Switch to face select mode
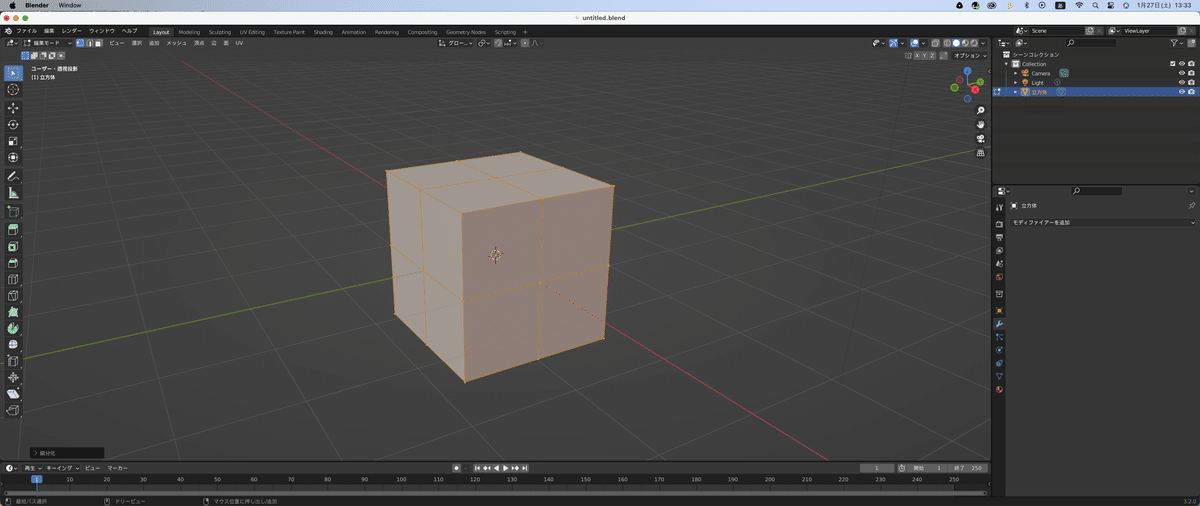Viewport: 1200px width, 506px height. click(x=99, y=43)
